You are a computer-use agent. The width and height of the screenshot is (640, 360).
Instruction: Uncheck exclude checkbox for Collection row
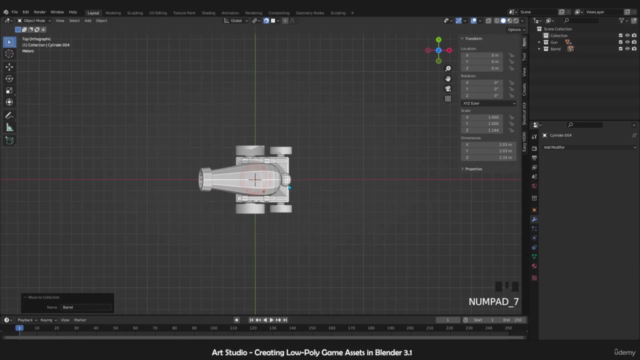point(620,36)
